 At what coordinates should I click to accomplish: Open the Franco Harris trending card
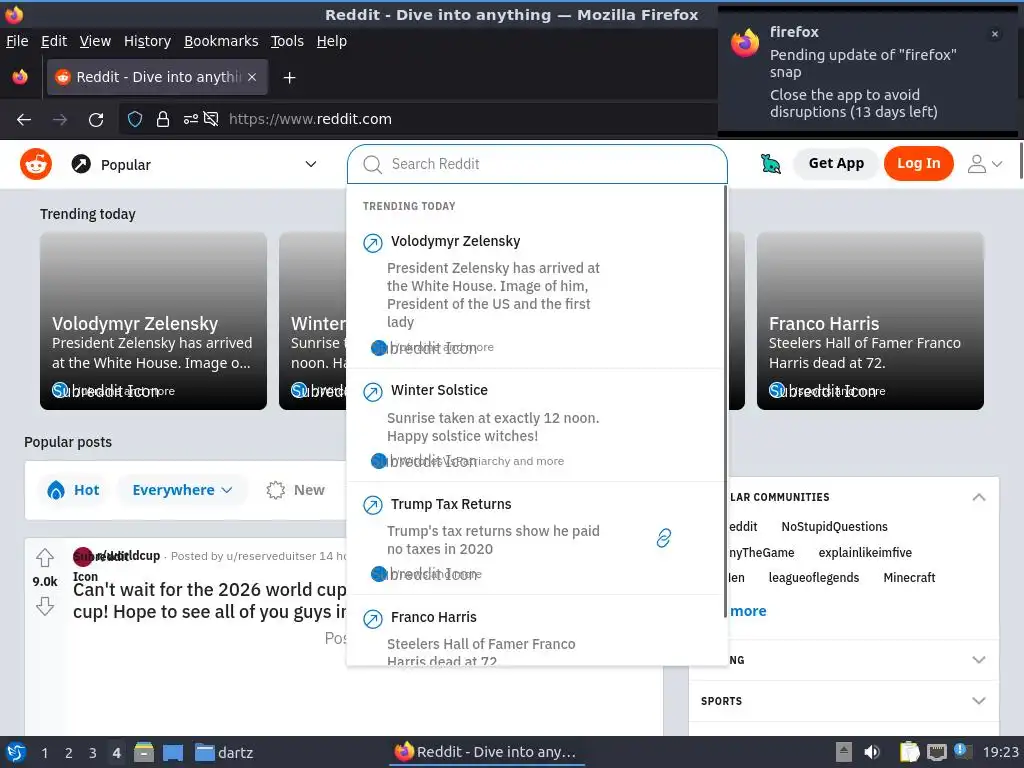[870, 321]
